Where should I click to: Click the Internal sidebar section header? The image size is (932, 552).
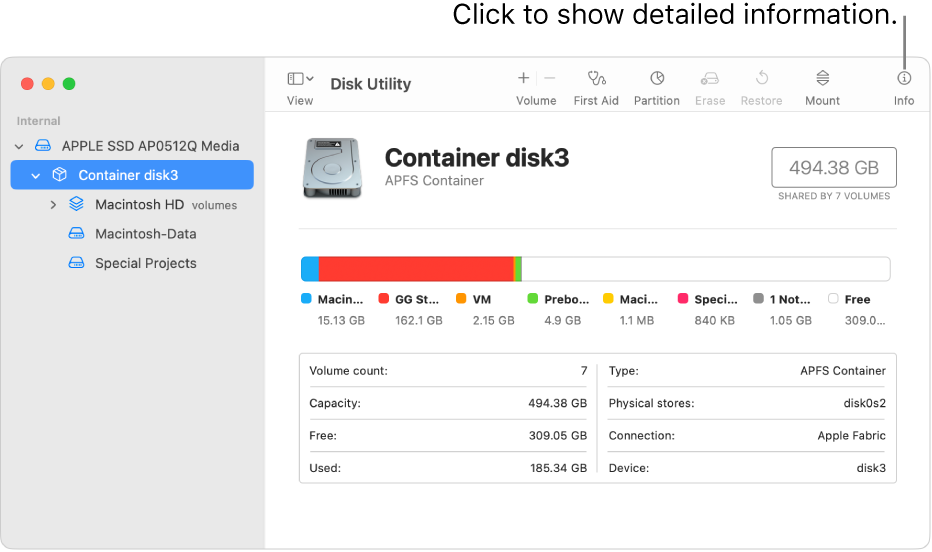[x=39, y=121]
